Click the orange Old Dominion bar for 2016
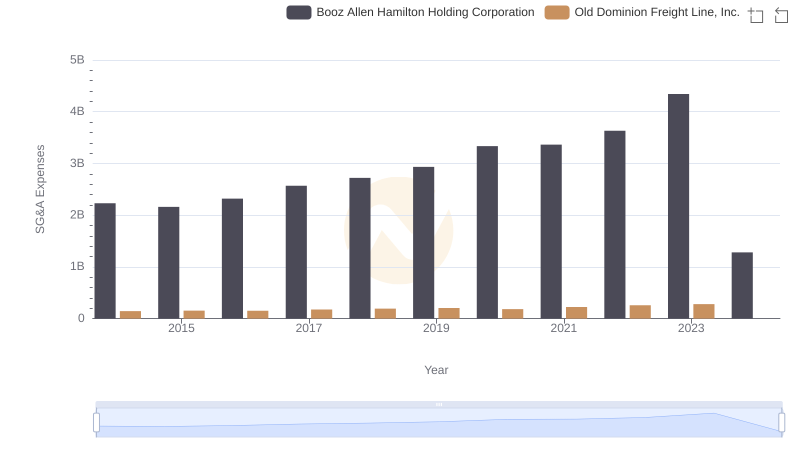Image resolution: width=800 pixels, height=461 pixels. point(258,315)
